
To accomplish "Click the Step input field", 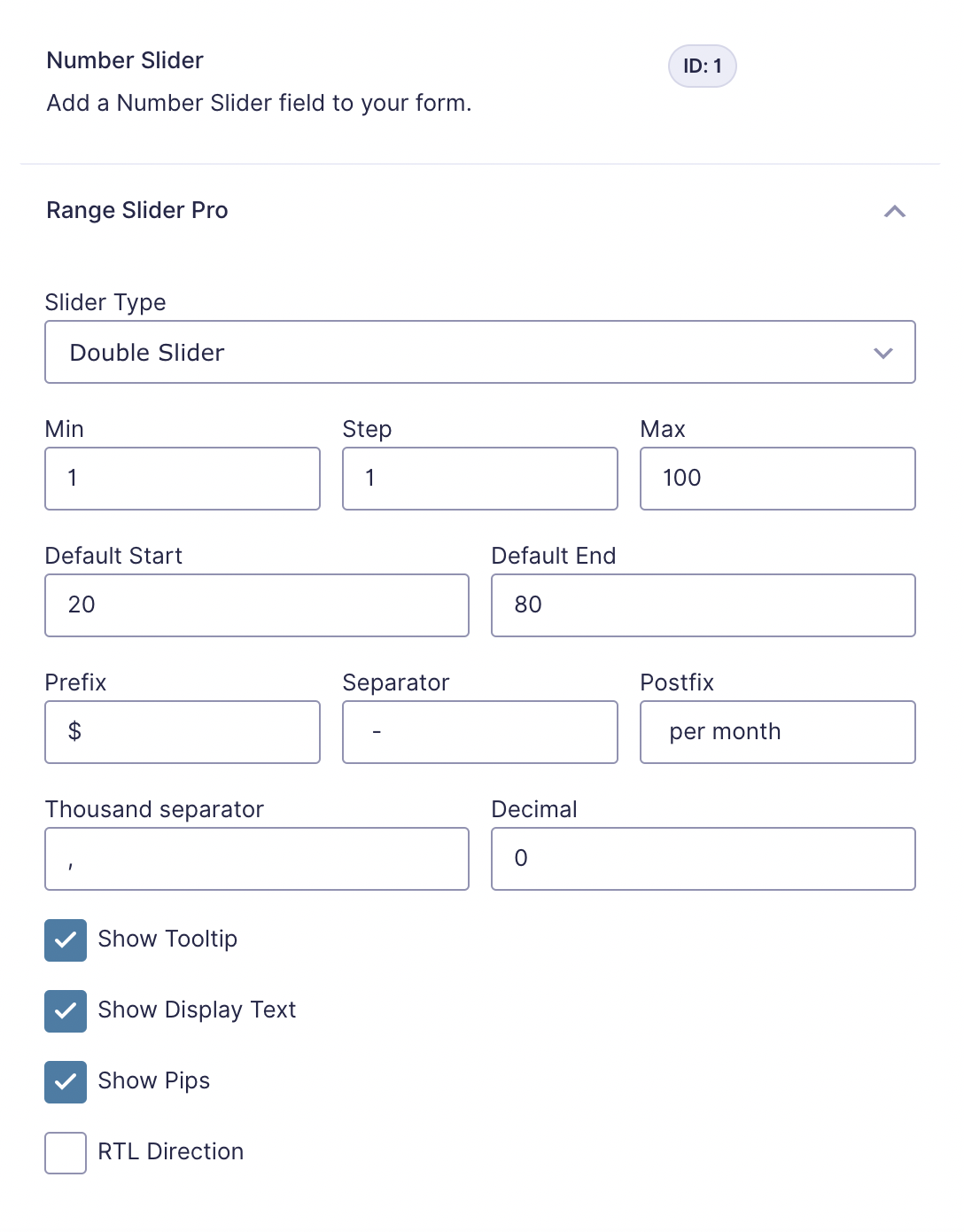I will tap(480, 479).
